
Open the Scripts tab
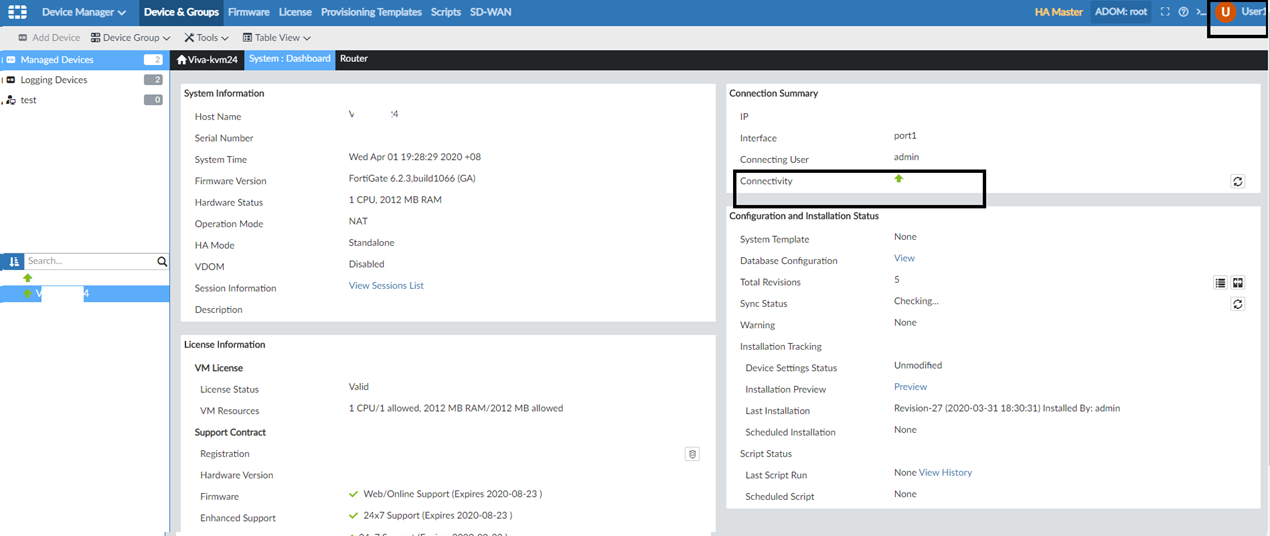[x=446, y=12]
